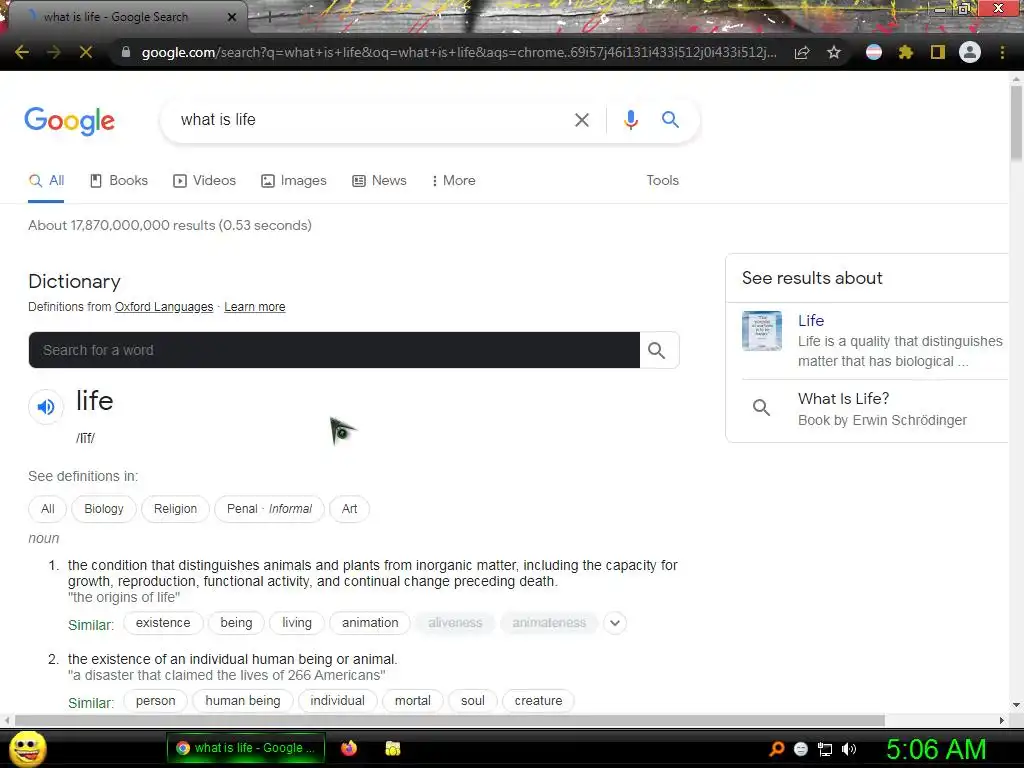Filter definitions by Art
The image size is (1024, 768).
point(349,509)
